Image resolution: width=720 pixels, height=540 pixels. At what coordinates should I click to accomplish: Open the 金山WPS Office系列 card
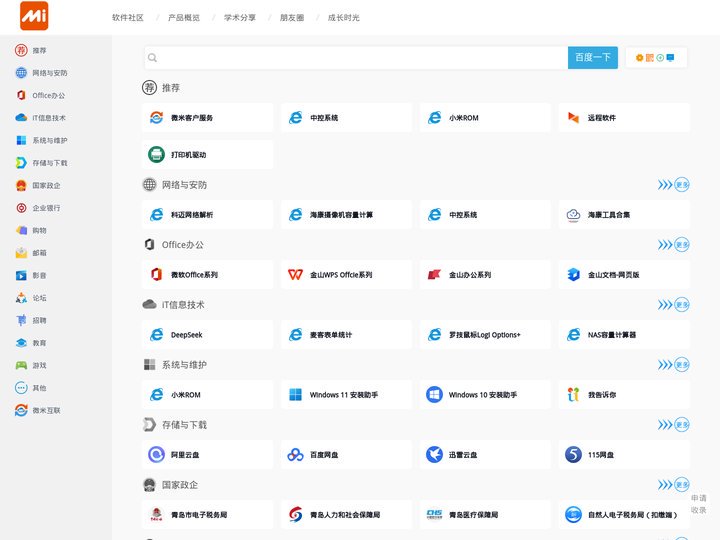pyautogui.click(x=346, y=275)
